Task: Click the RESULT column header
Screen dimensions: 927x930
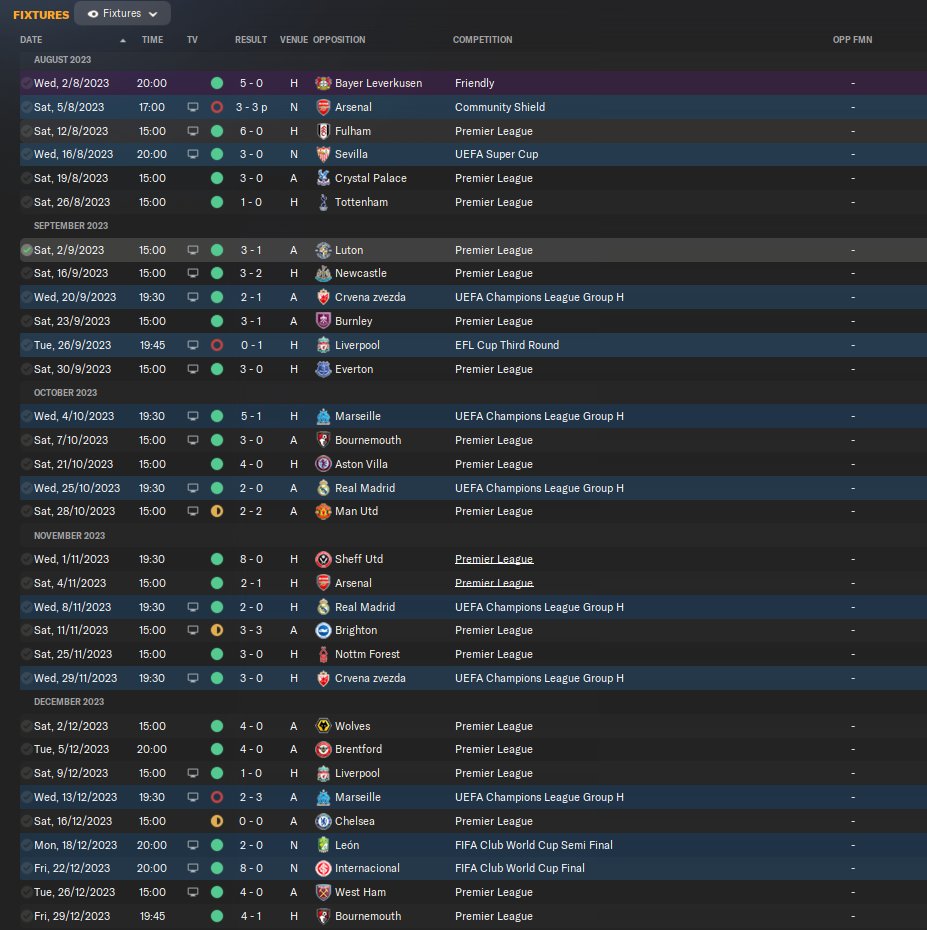Action: (251, 40)
